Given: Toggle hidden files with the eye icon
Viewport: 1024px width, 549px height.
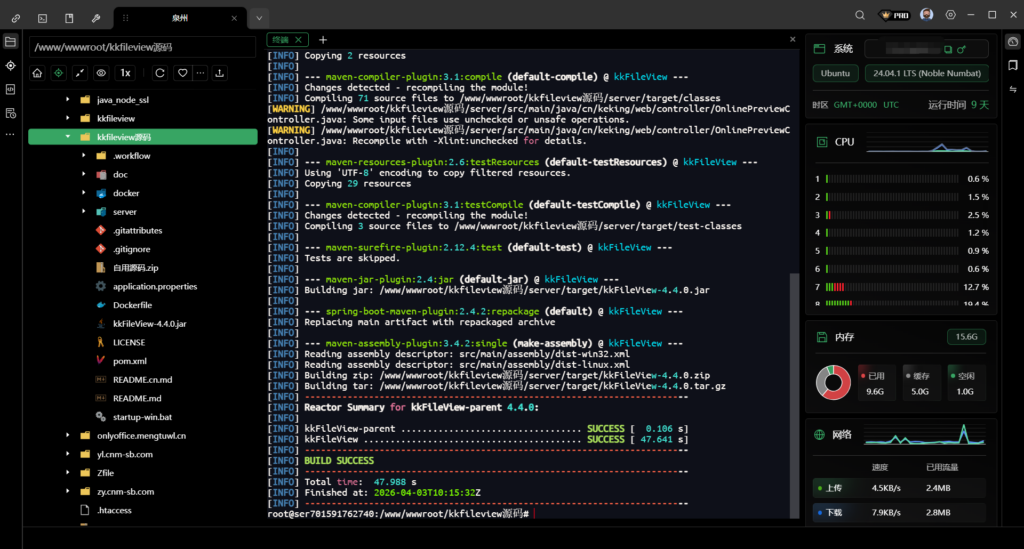Looking at the screenshot, I should point(100,73).
